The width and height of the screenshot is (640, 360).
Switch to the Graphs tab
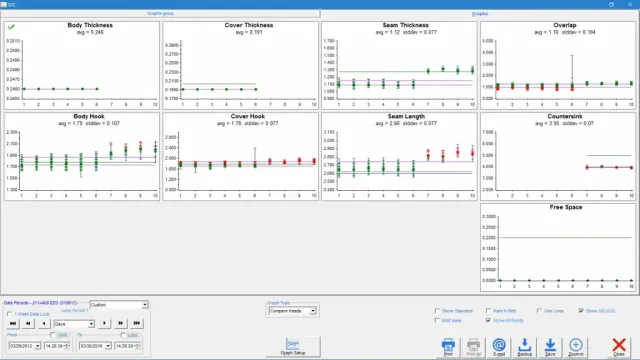pyautogui.click(x=480, y=13)
